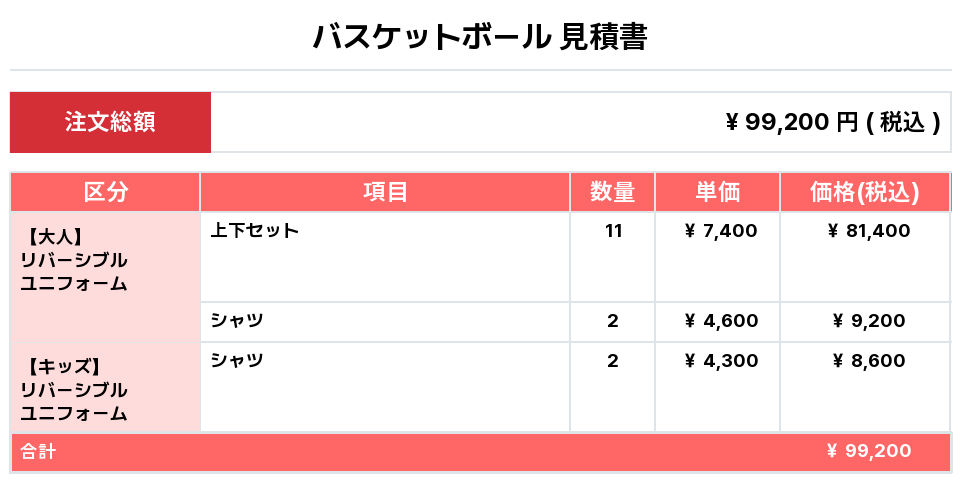Click the ¥ 4,600 unit price
Screen dimensions: 961x483
pyautogui.click(x=720, y=321)
